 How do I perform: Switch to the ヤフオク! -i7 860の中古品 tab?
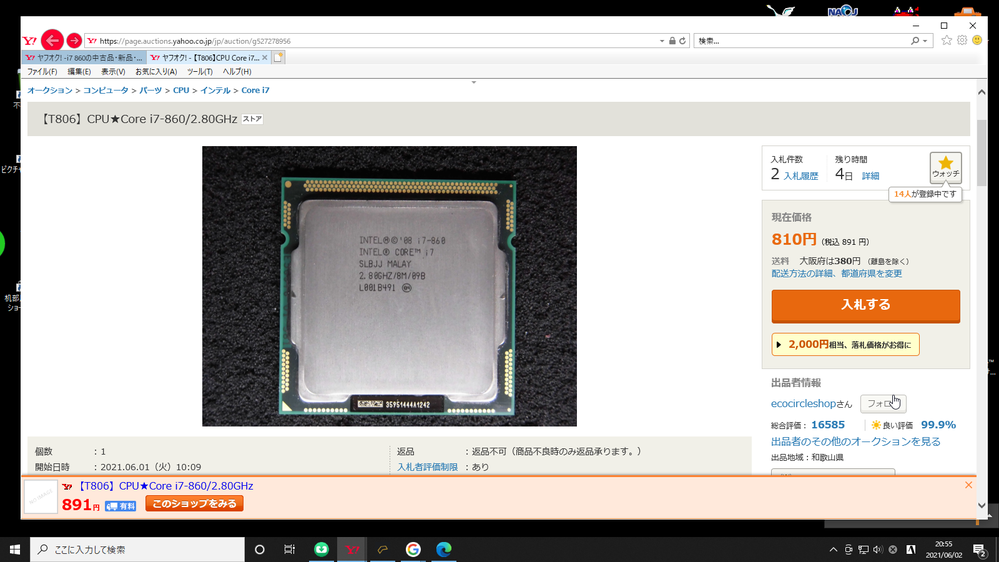pyautogui.click(x=84, y=57)
